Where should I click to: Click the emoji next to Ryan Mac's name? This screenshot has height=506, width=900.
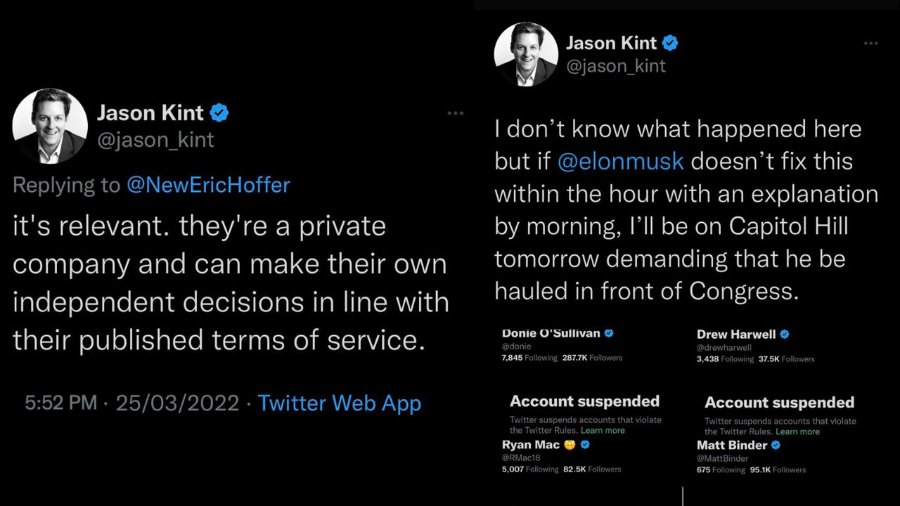point(569,445)
